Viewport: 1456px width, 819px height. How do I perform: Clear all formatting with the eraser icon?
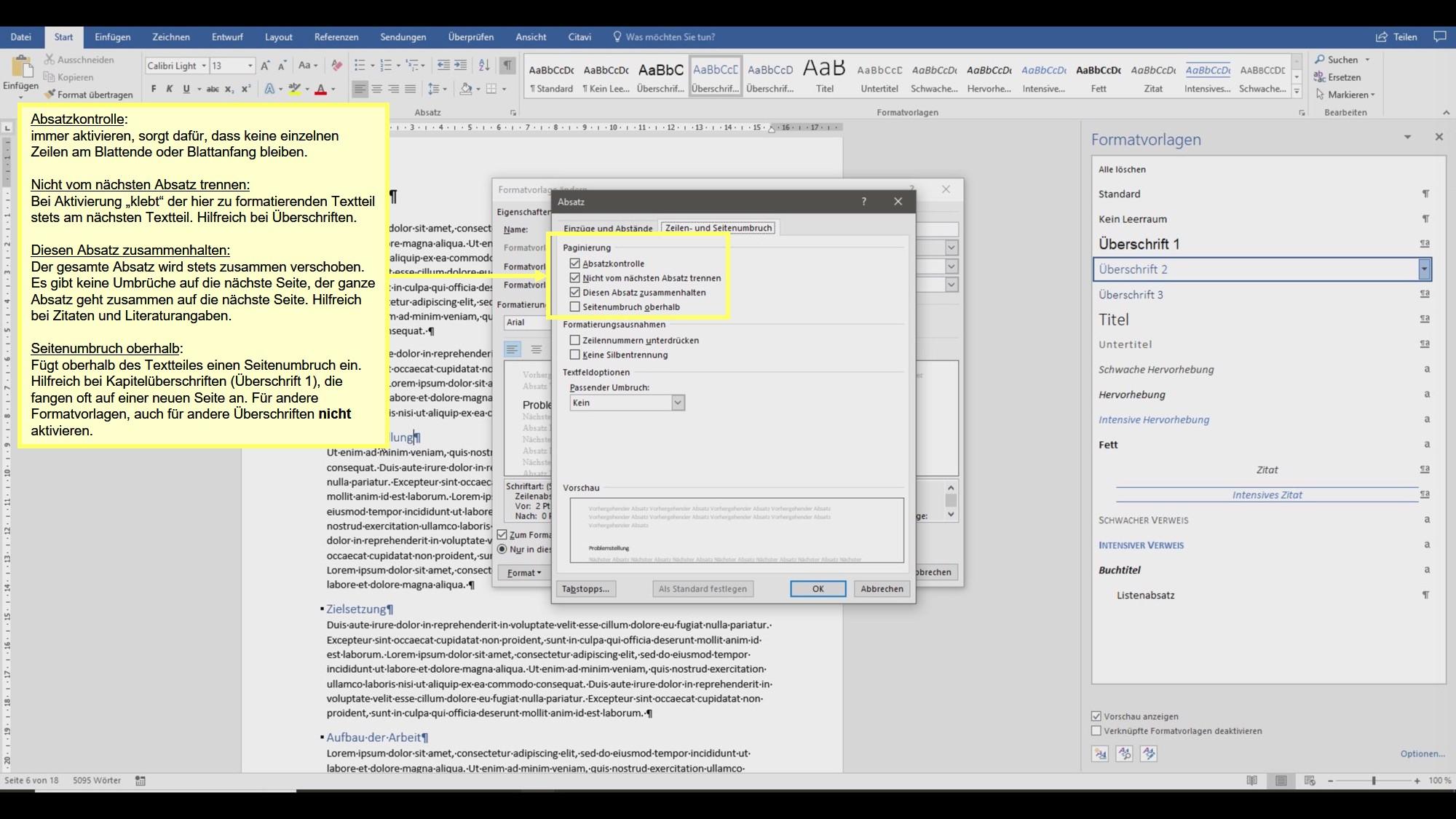336,66
